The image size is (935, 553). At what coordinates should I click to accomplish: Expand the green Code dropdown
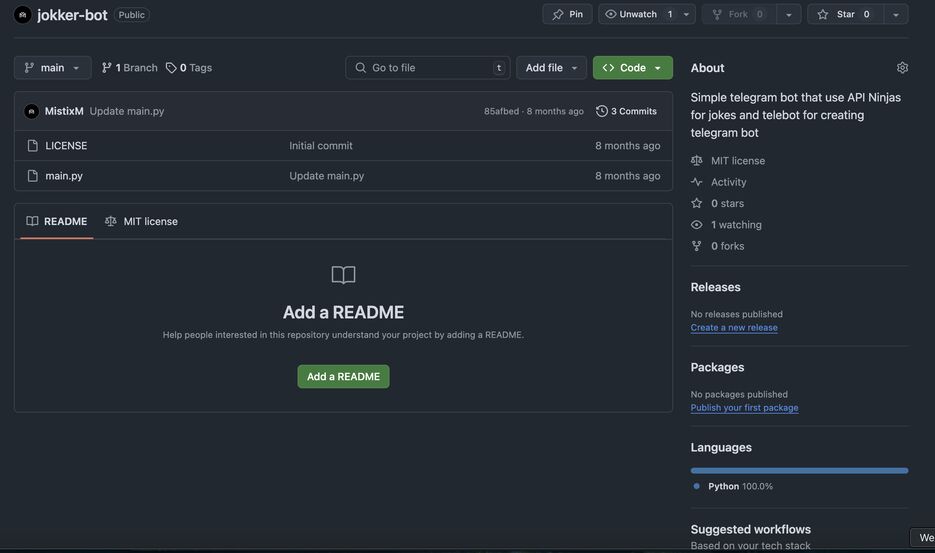[x=632, y=68]
